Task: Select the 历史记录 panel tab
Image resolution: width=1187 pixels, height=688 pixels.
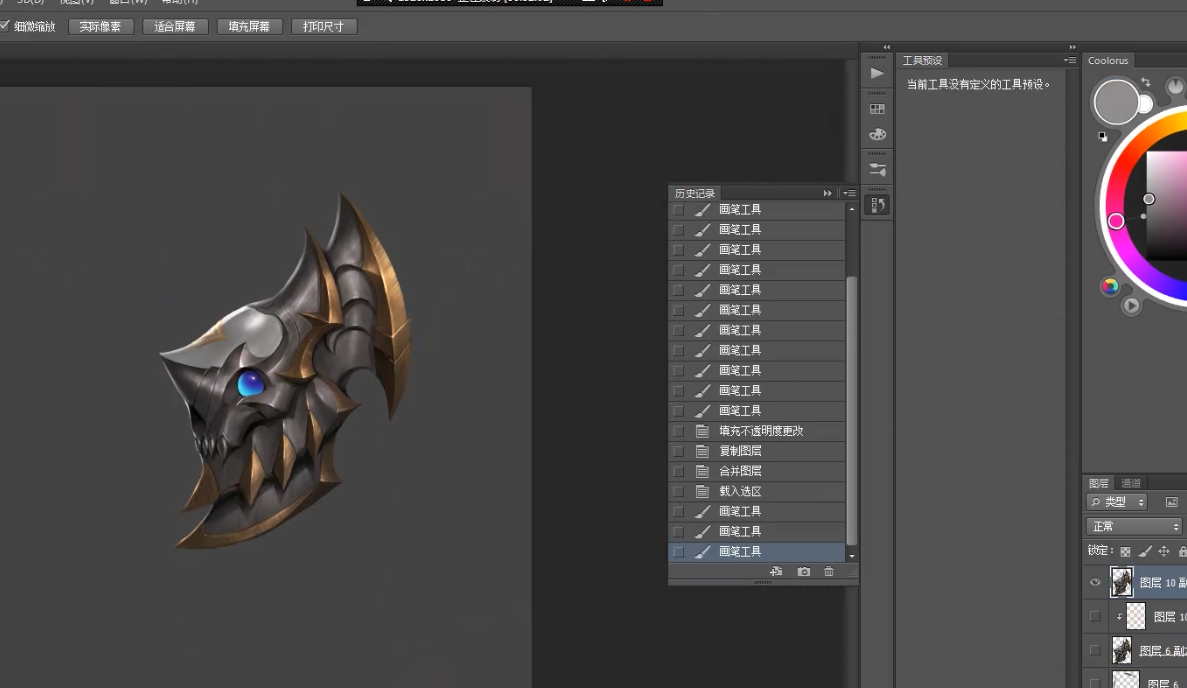Action: click(694, 194)
